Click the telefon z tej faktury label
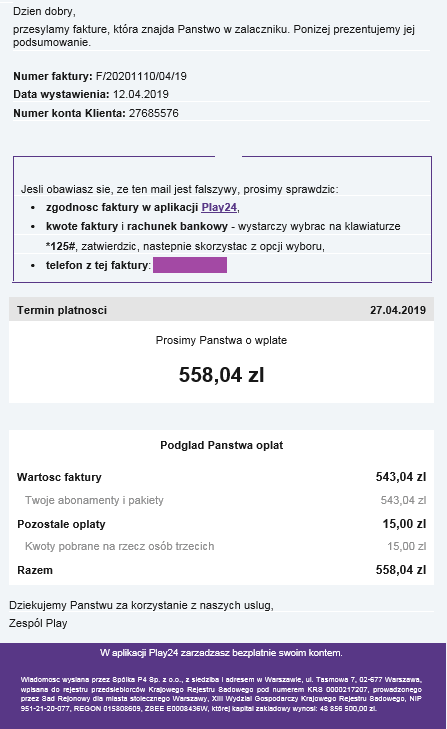 pos(97,265)
